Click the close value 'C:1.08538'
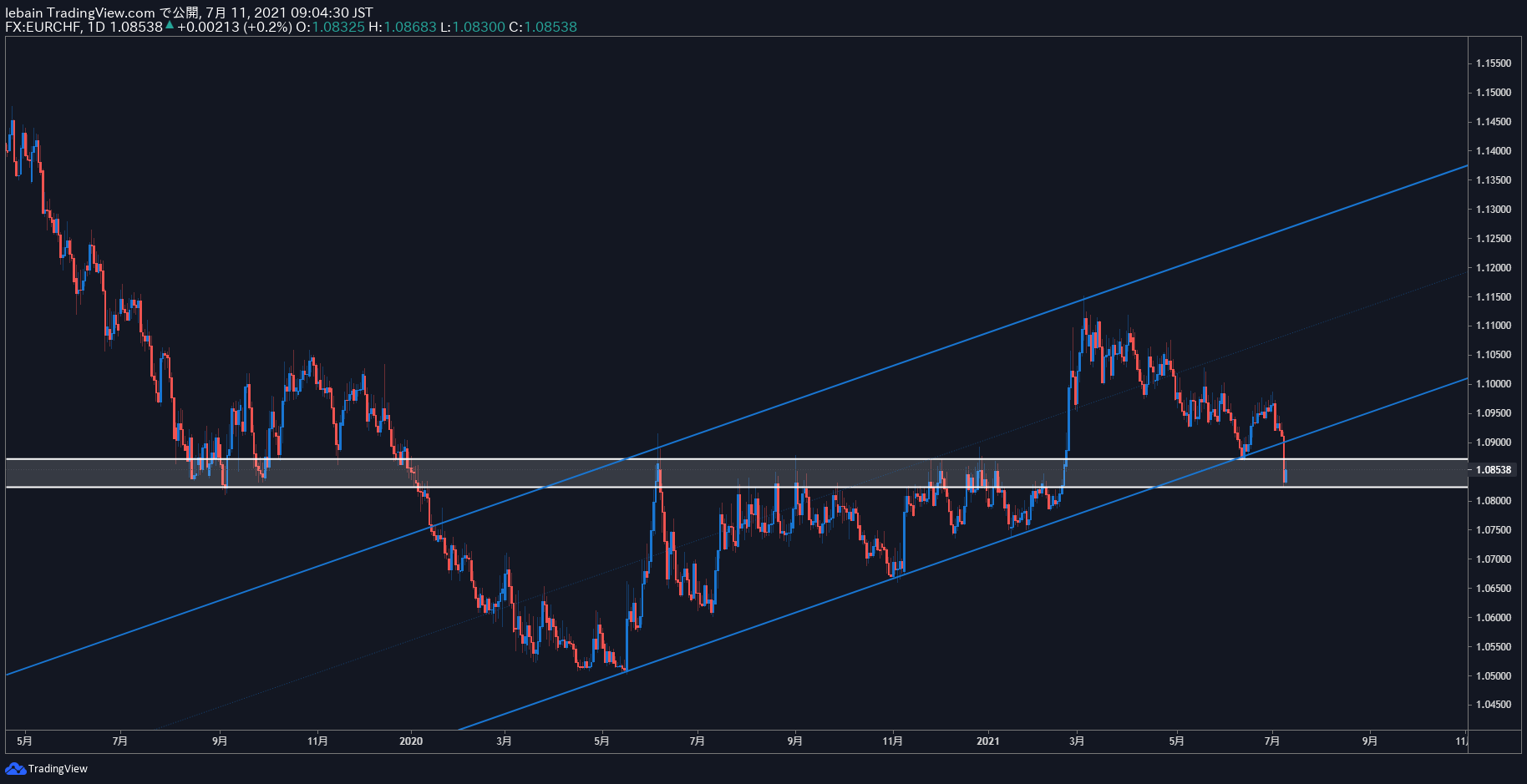The height and width of the screenshot is (784, 1527). [x=543, y=27]
